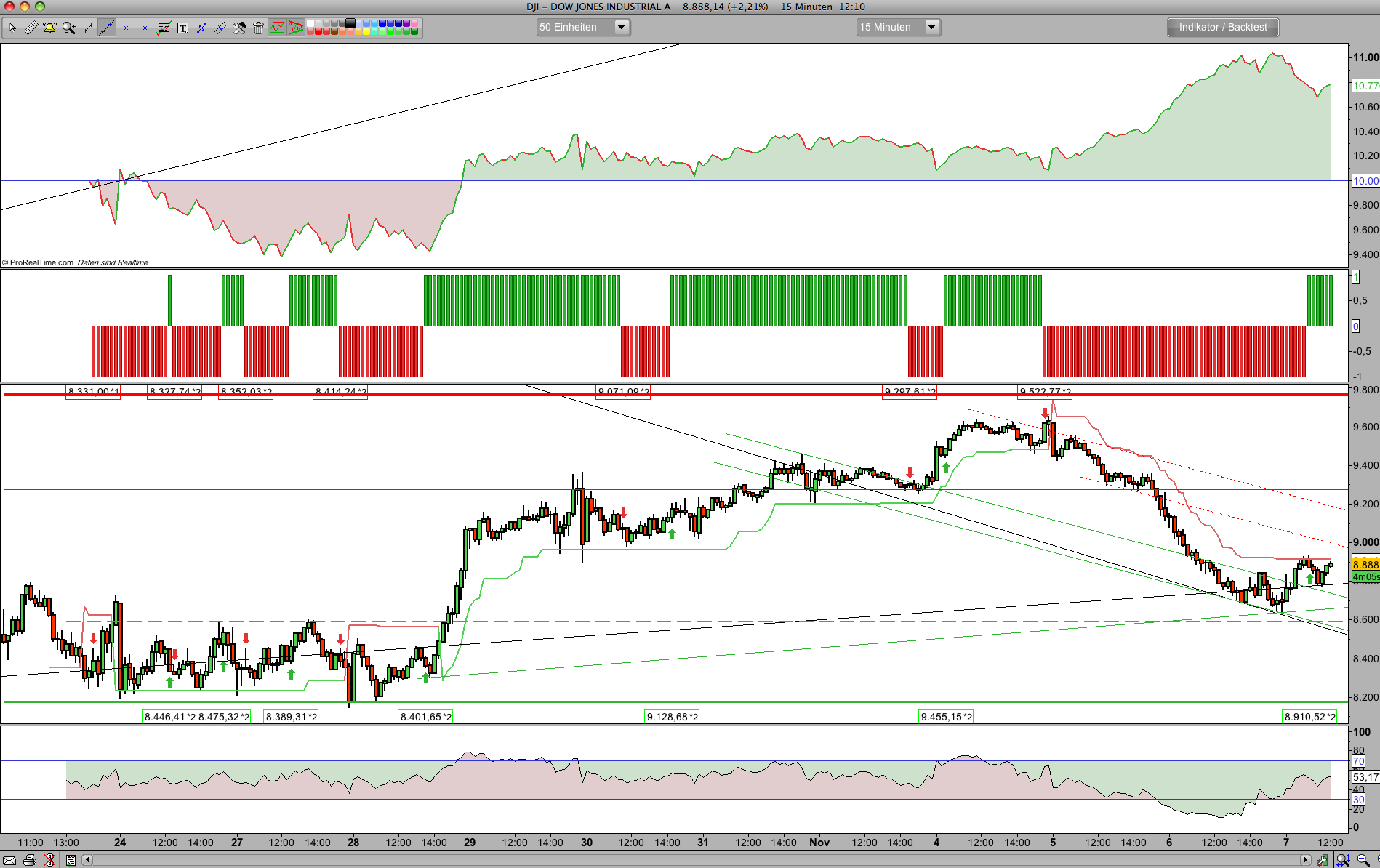
Task: Open the 50 Einheiten dropdown
Action: tap(583, 28)
